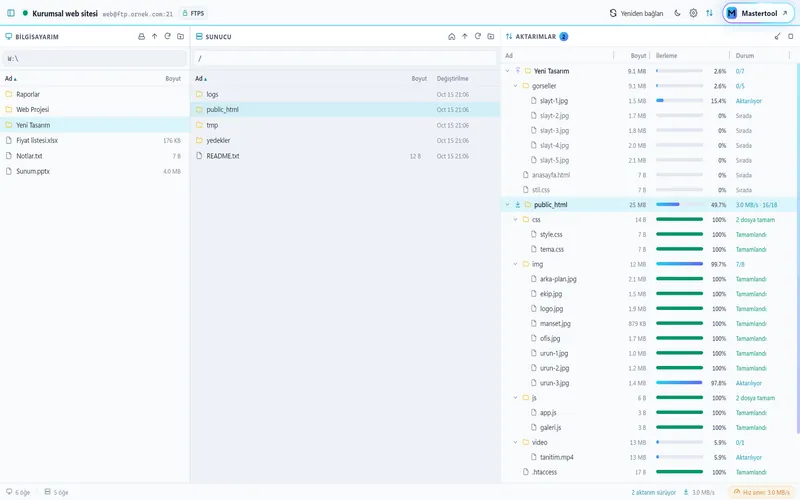Open settings via the gear icon

(x=693, y=13)
